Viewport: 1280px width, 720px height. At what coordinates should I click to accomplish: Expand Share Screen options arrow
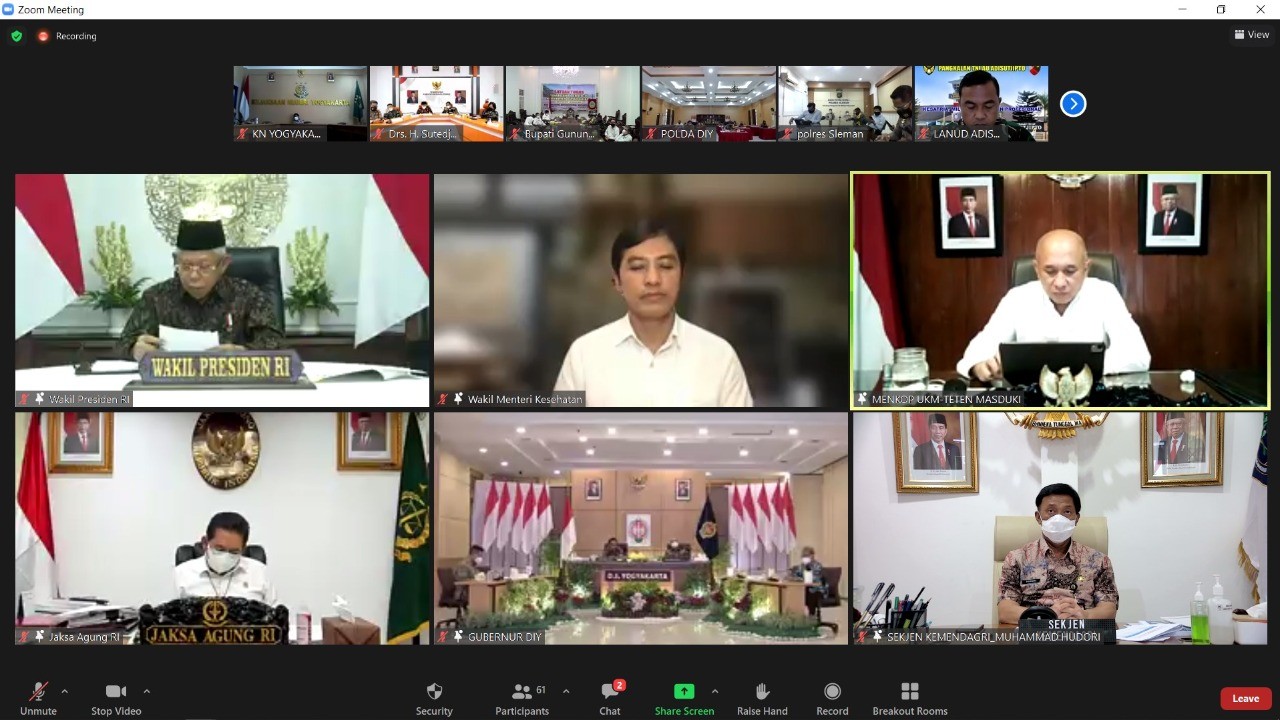click(715, 691)
